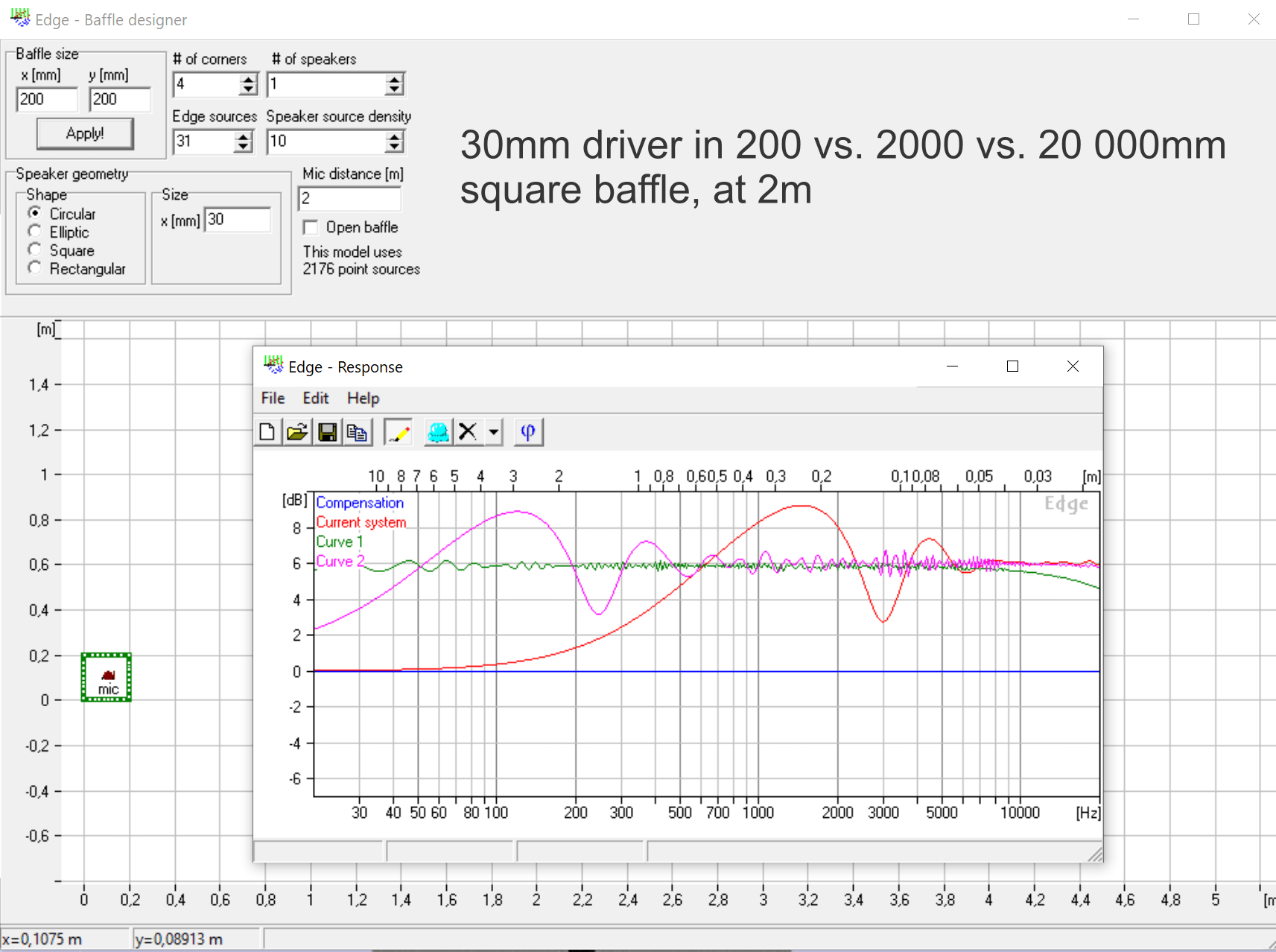Click the Edge sources value field
Viewport: 1276px width, 952px height.
[203, 141]
